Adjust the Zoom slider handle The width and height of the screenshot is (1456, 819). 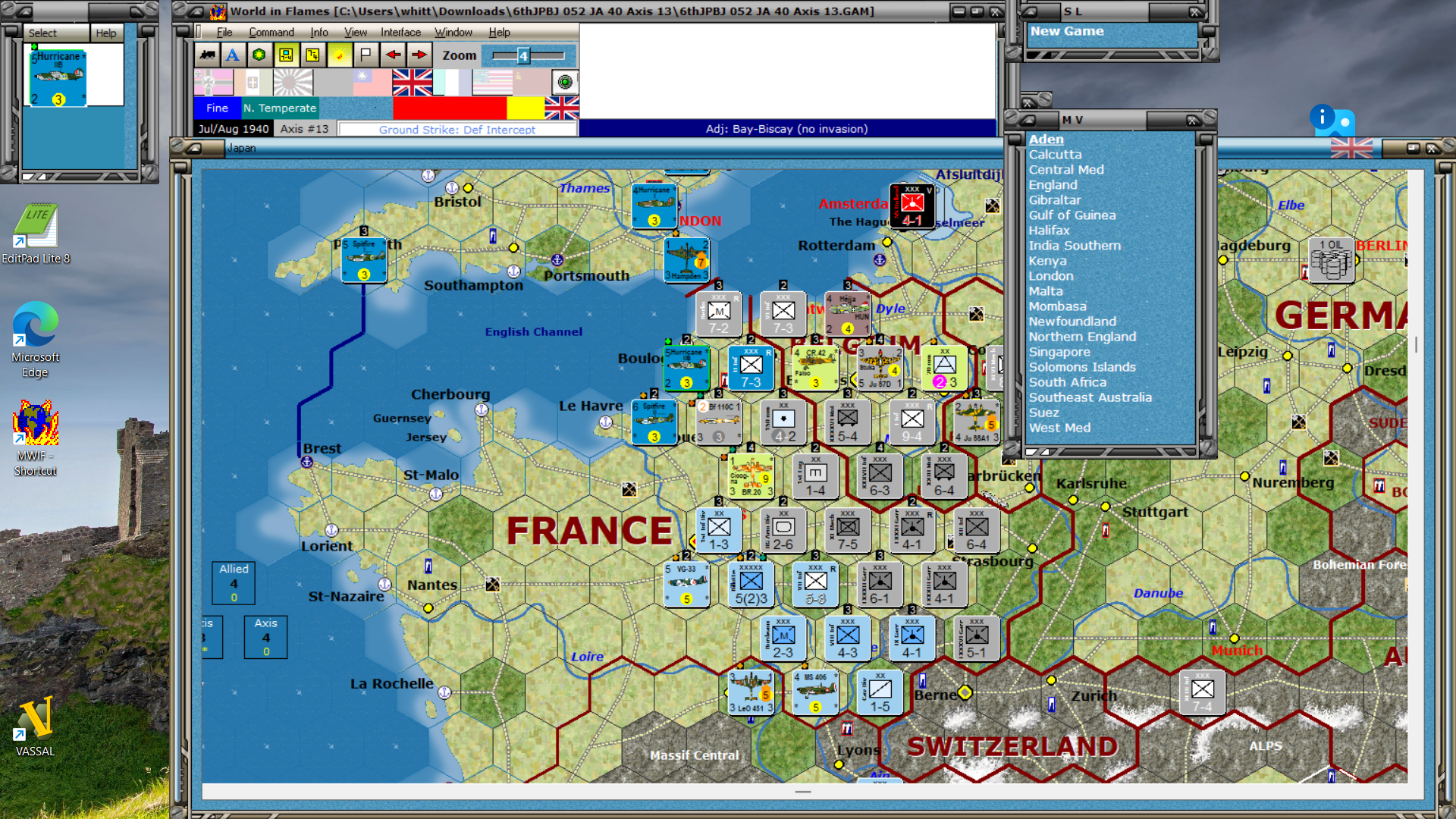click(x=523, y=55)
